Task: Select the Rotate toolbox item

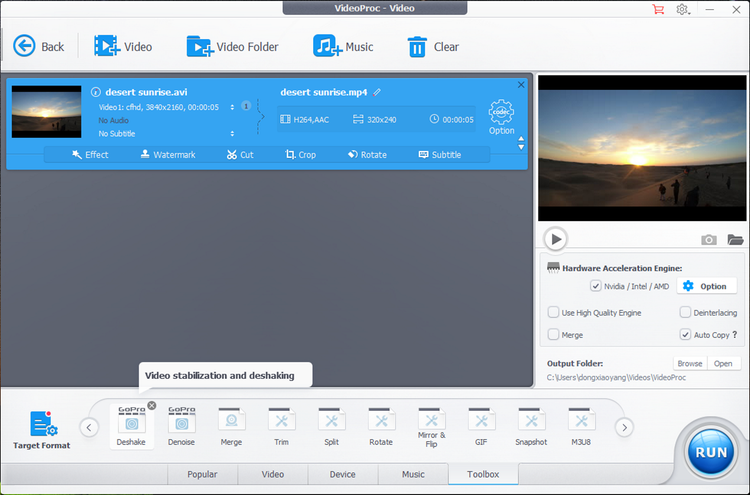Action: tap(381, 427)
